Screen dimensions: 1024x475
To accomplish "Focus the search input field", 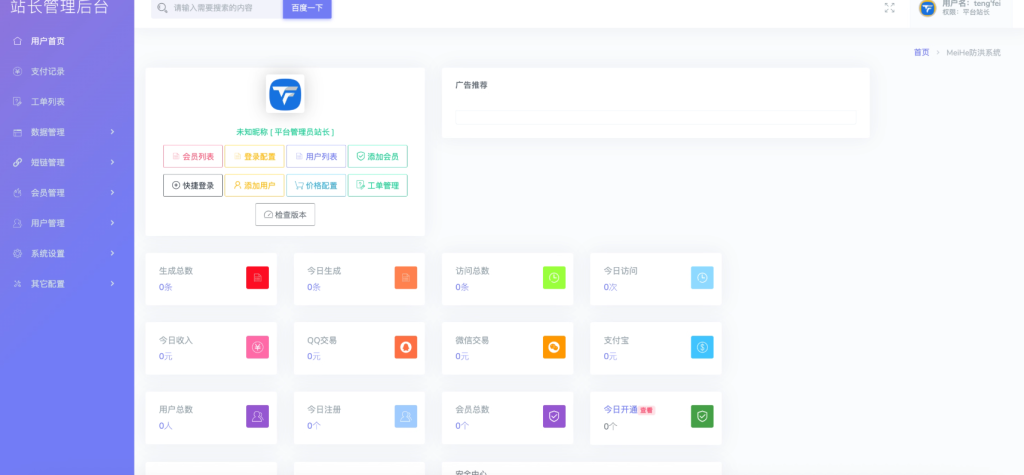I will coord(225,8).
